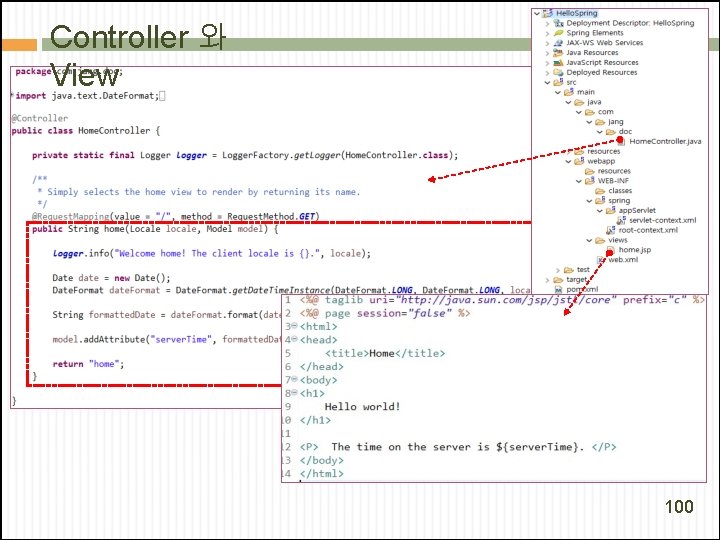
Task: Collapse the appServlet folder chevron
Action: (600, 211)
